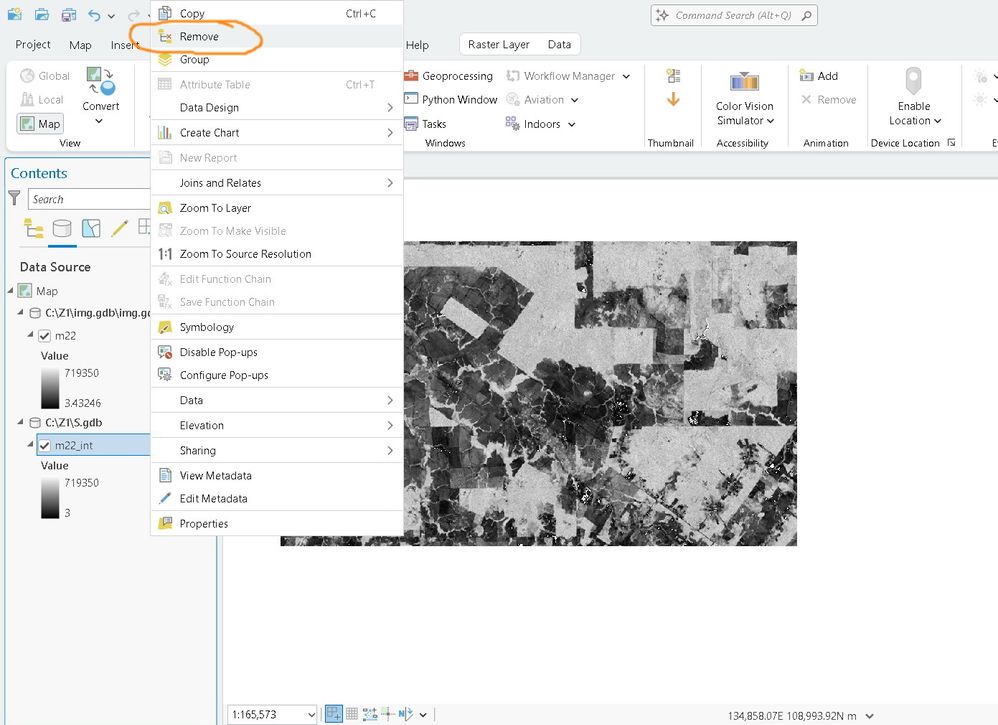998x725 pixels.
Task: Open the Tasks pane
Action: [x=425, y=124]
